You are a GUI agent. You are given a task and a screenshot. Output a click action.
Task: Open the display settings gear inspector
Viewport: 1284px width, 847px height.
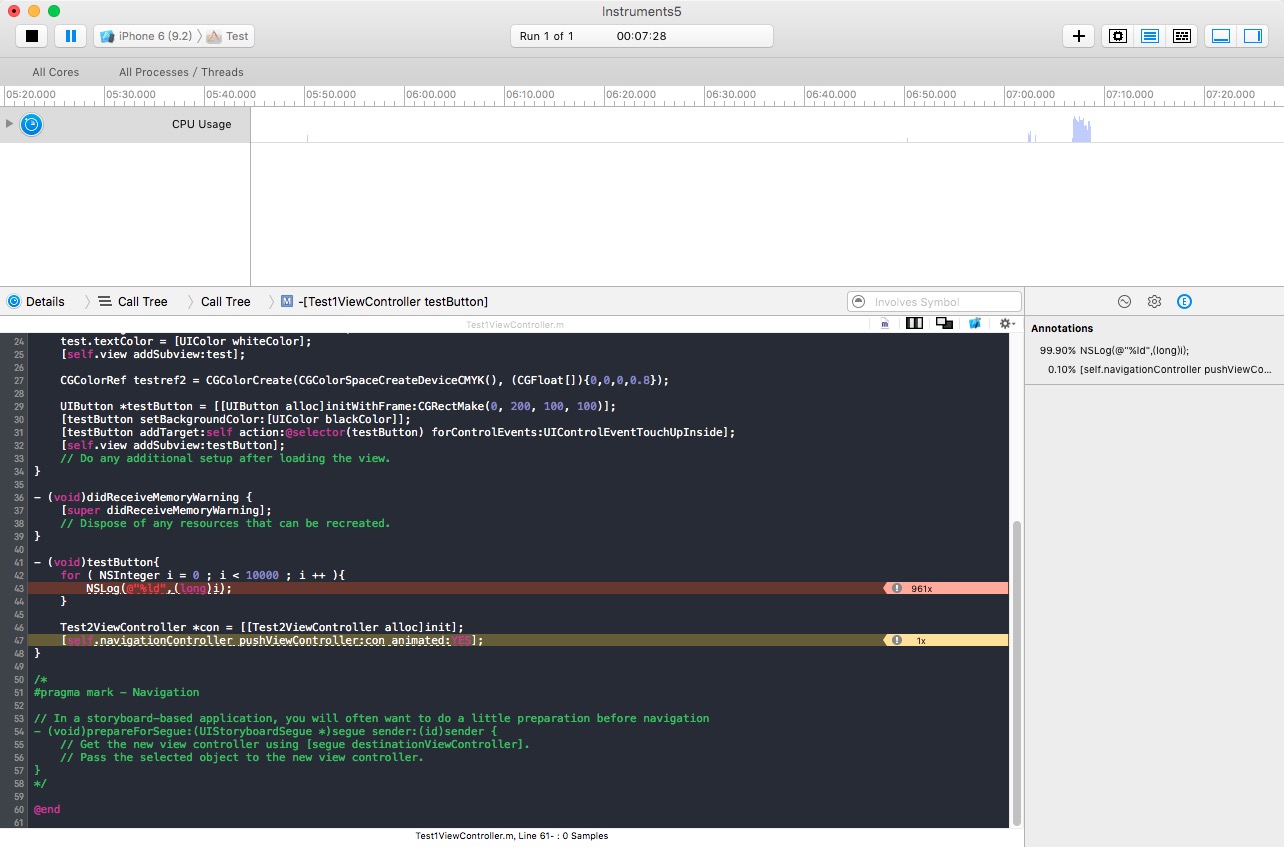pos(1154,302)
